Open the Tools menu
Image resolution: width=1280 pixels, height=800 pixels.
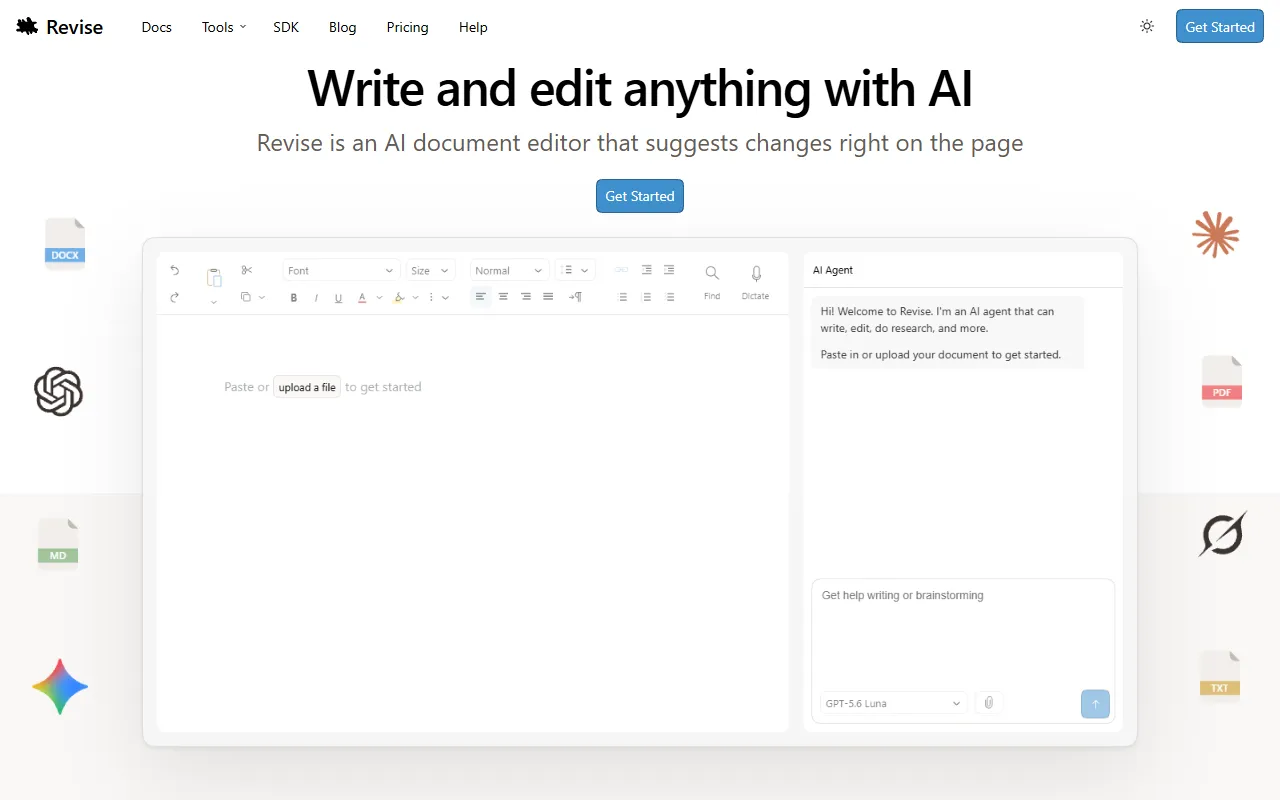pos(224,27)
